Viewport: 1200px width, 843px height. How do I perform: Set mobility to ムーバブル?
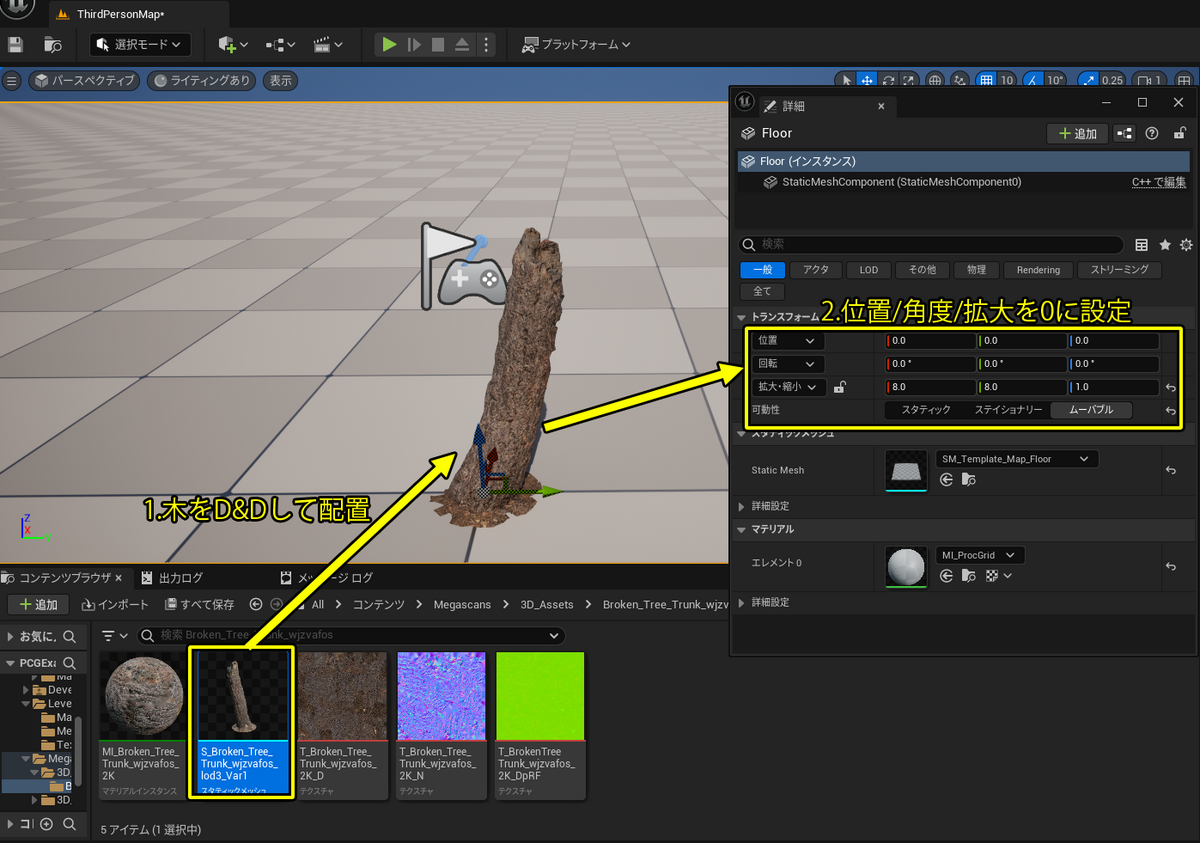click(x=1091, y=410)
